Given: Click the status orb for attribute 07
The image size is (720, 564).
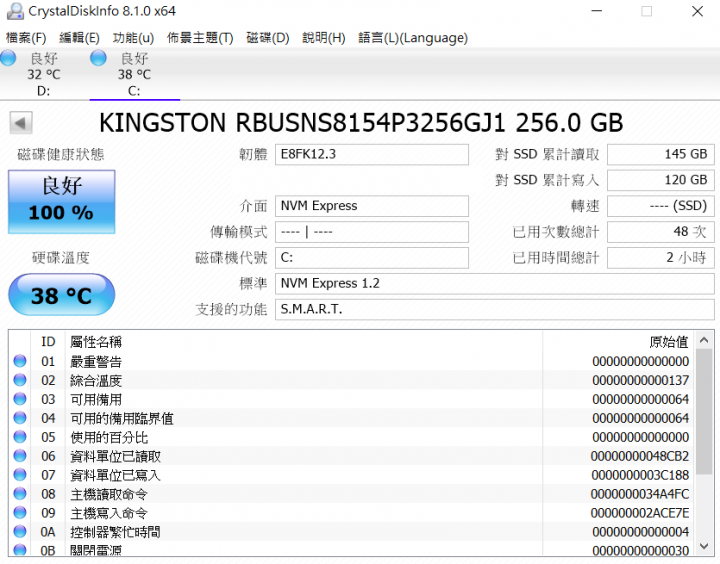Looking at the screenshot, I should [x=20, y=474].
